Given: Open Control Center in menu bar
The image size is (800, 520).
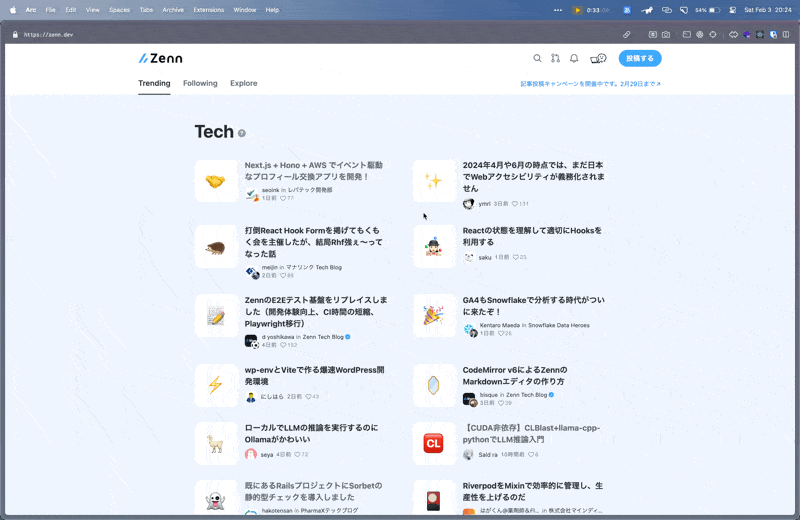Looking at the screenshot, I should [x=733, y=10].
